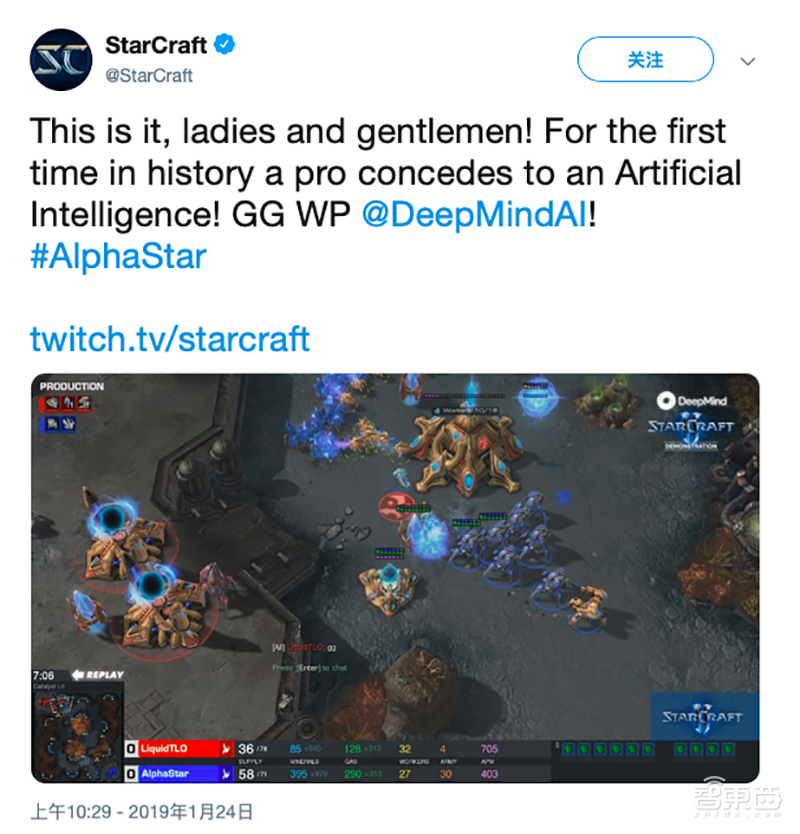Click the StarCraft display name
The height and width of the screenshot is (834, 800).
pyautogui.click(x=156, y=45)
